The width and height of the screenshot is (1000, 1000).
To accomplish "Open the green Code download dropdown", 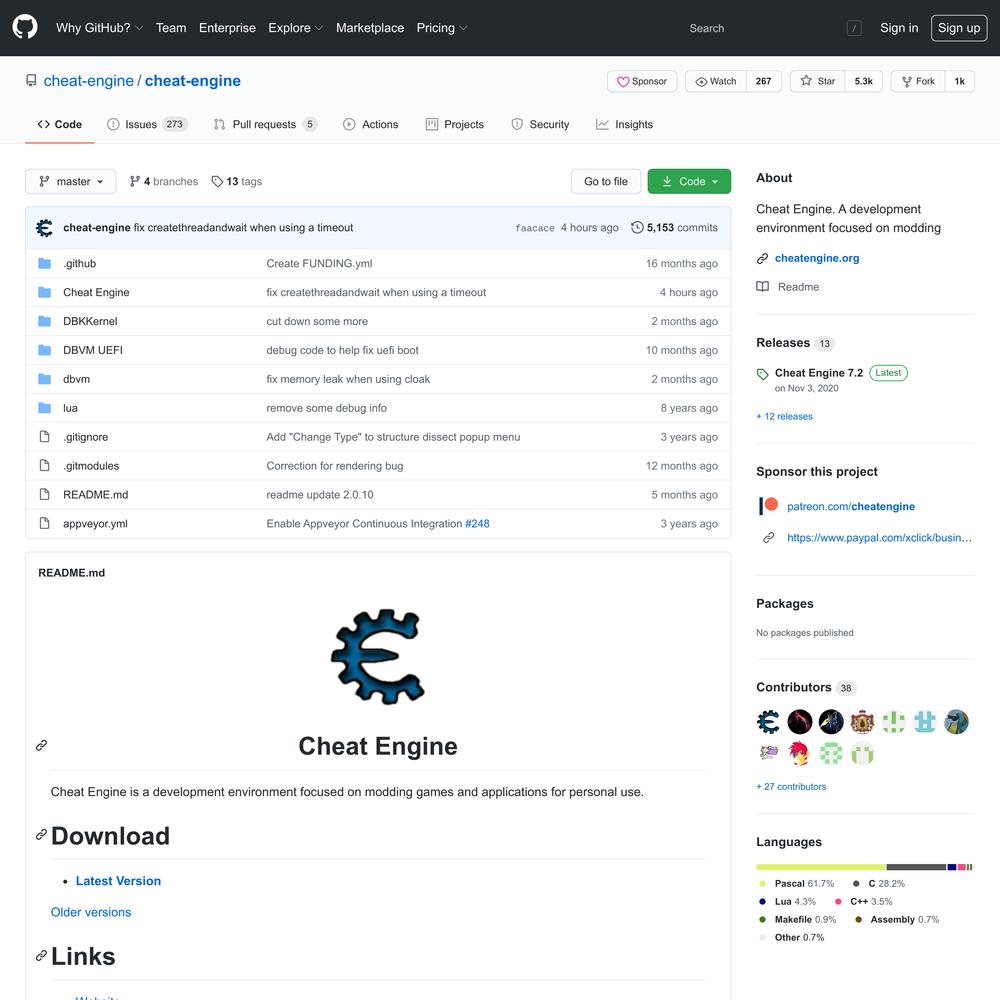I will [689, 181].
